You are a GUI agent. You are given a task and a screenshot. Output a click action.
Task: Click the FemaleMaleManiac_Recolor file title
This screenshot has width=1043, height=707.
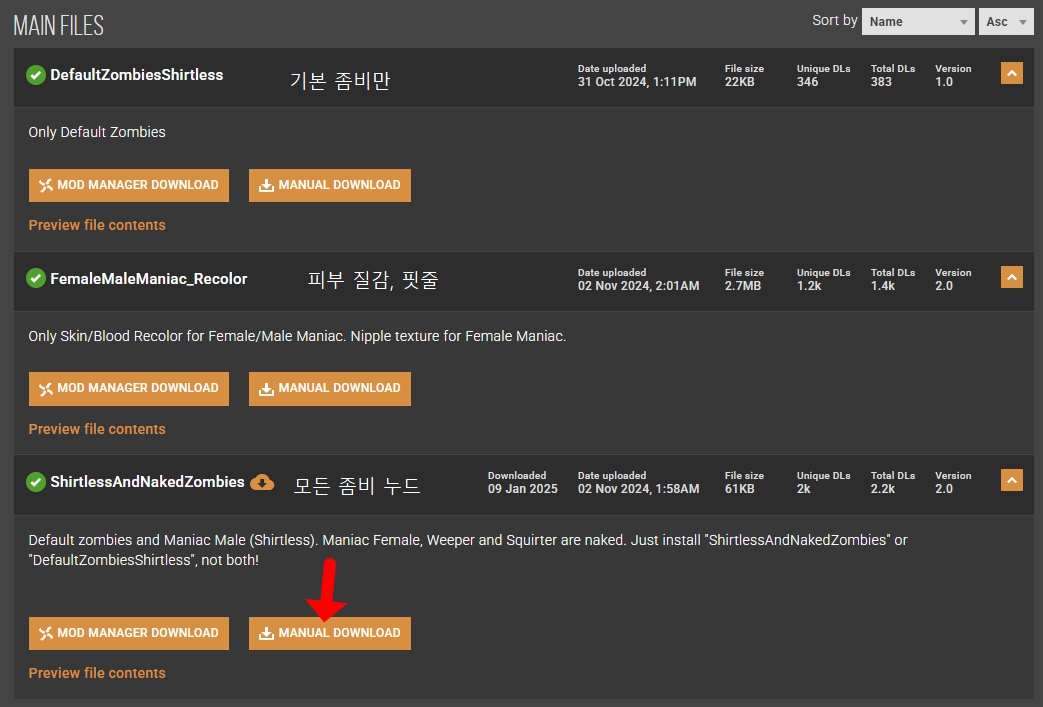[x=148, y=279]
